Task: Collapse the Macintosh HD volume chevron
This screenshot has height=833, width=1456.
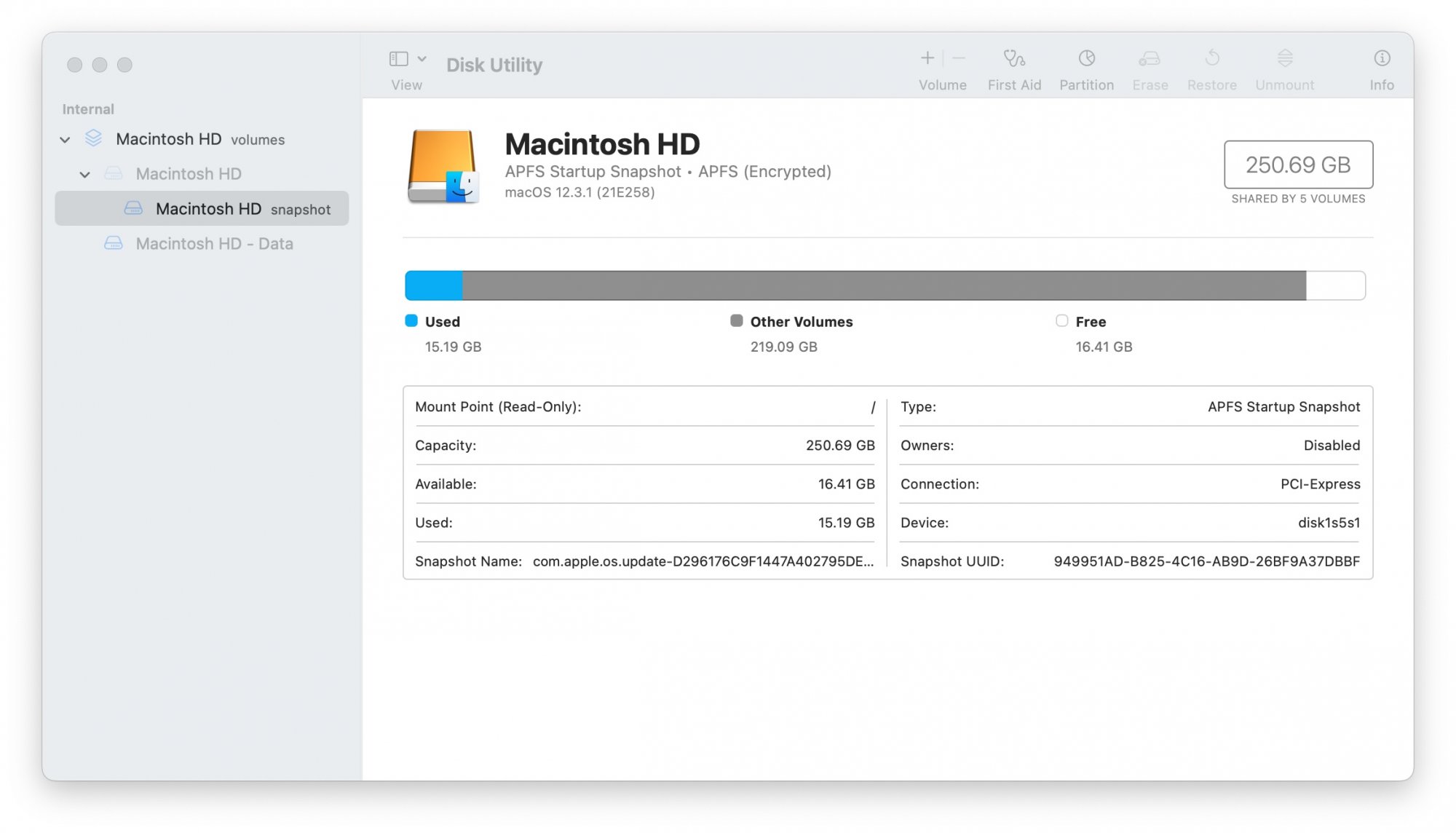Action: coord(85,174)
